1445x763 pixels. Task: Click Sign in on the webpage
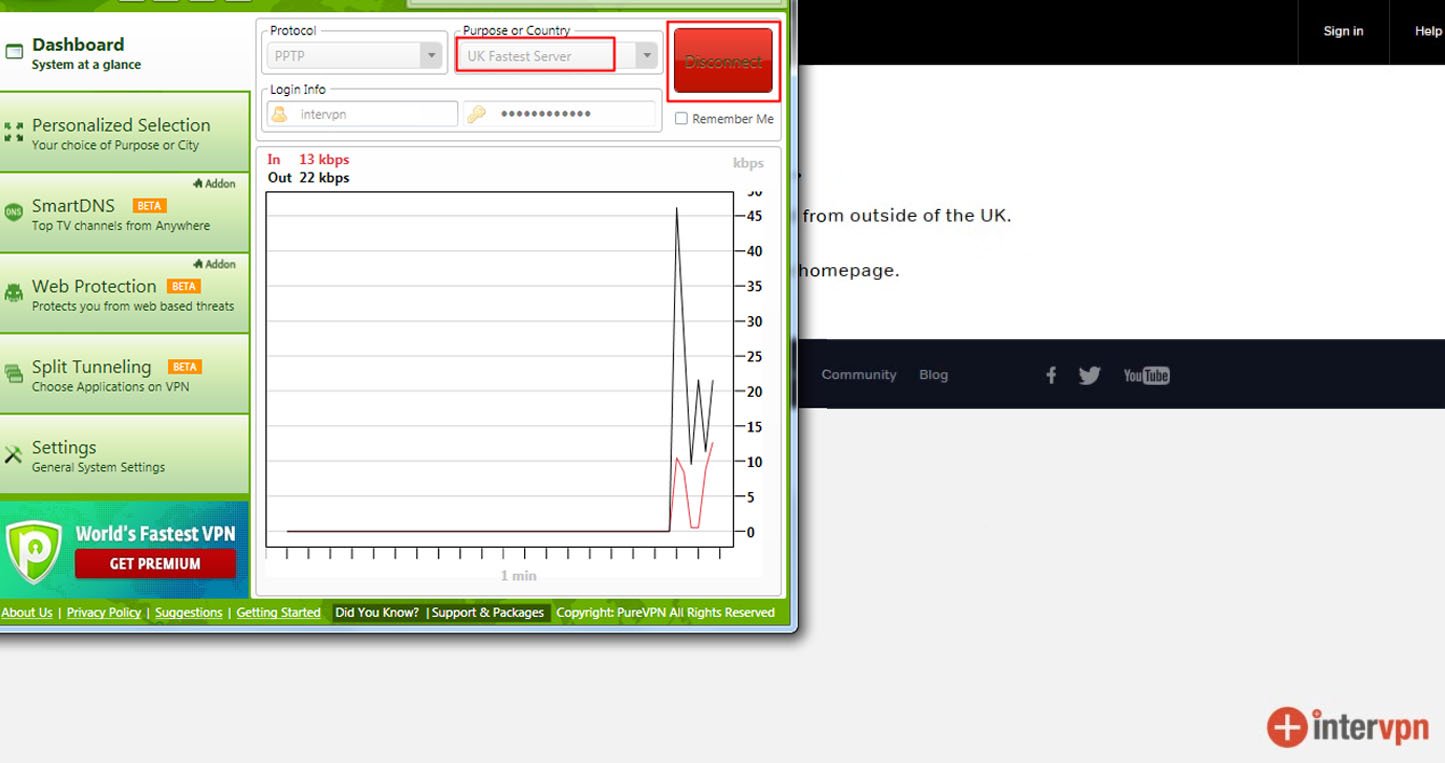pos(1343,31)
